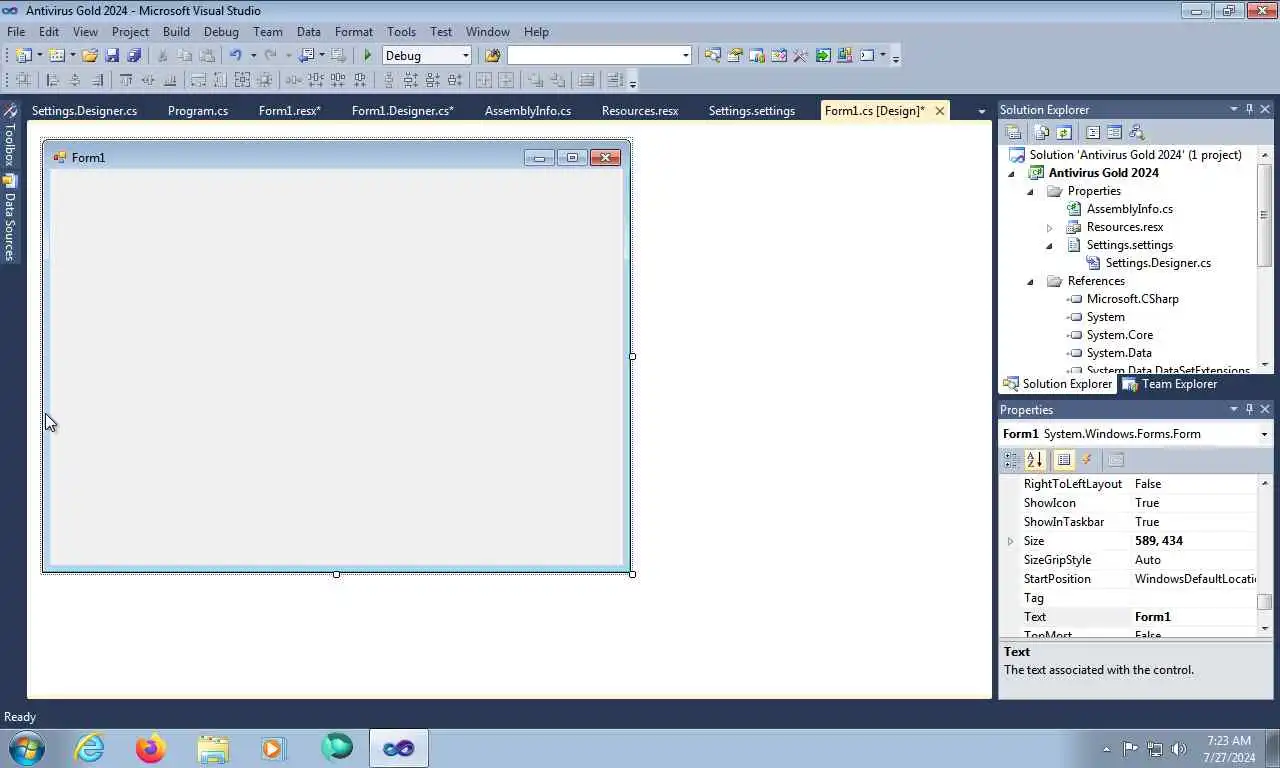
Task: Collapse the Properties folder in Solution Explorer
Action: (x=1030, y=191)
